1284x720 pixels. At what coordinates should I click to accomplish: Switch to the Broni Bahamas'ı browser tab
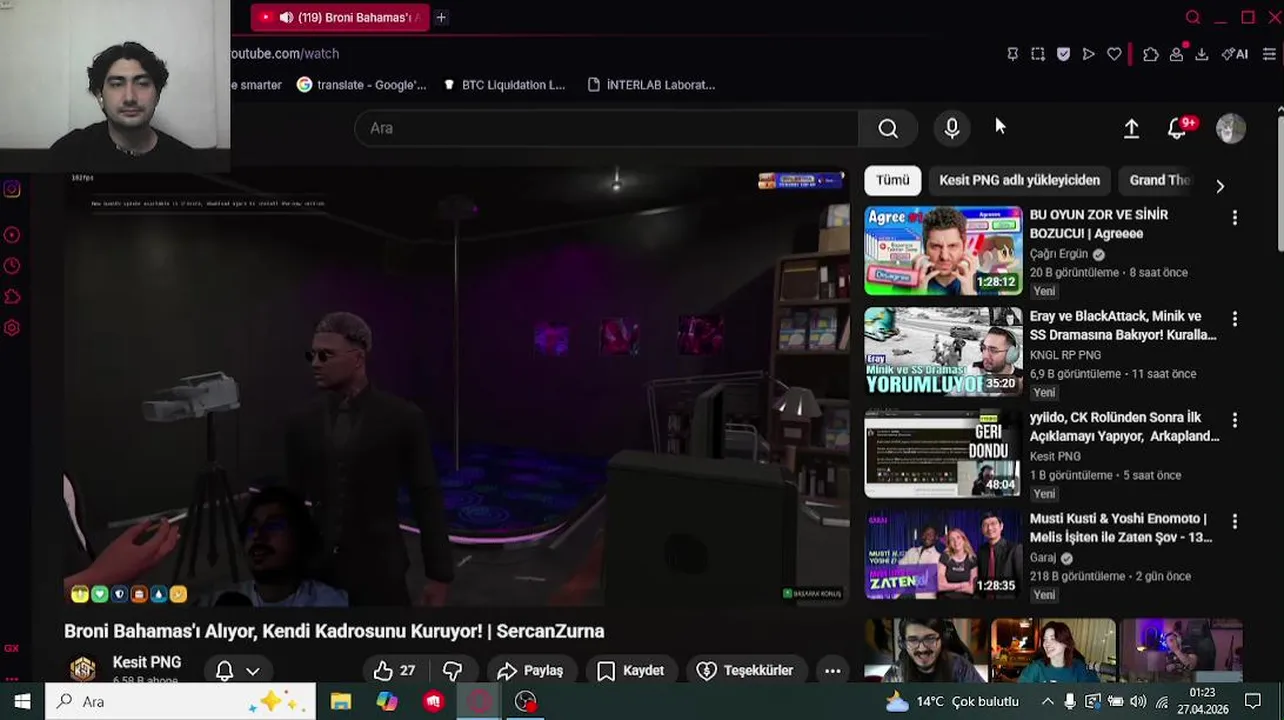pos(341,17)
